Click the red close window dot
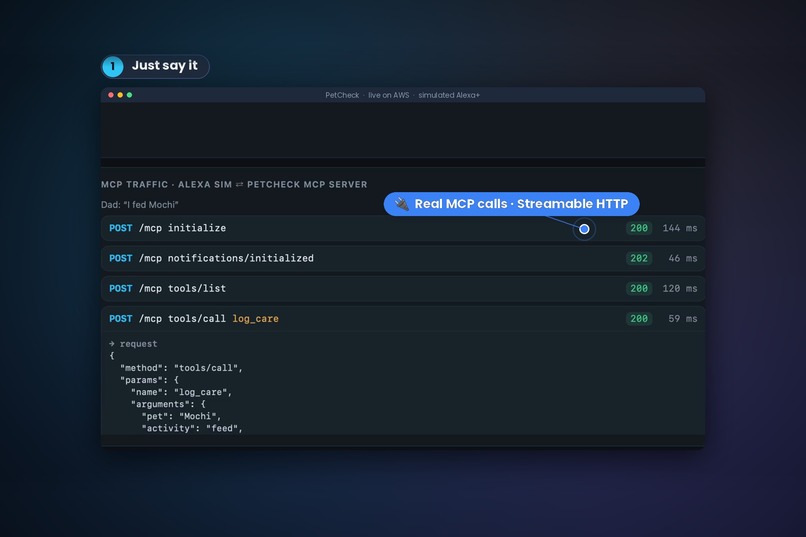This screenshot has height=537, width=806. click(111, 95)
